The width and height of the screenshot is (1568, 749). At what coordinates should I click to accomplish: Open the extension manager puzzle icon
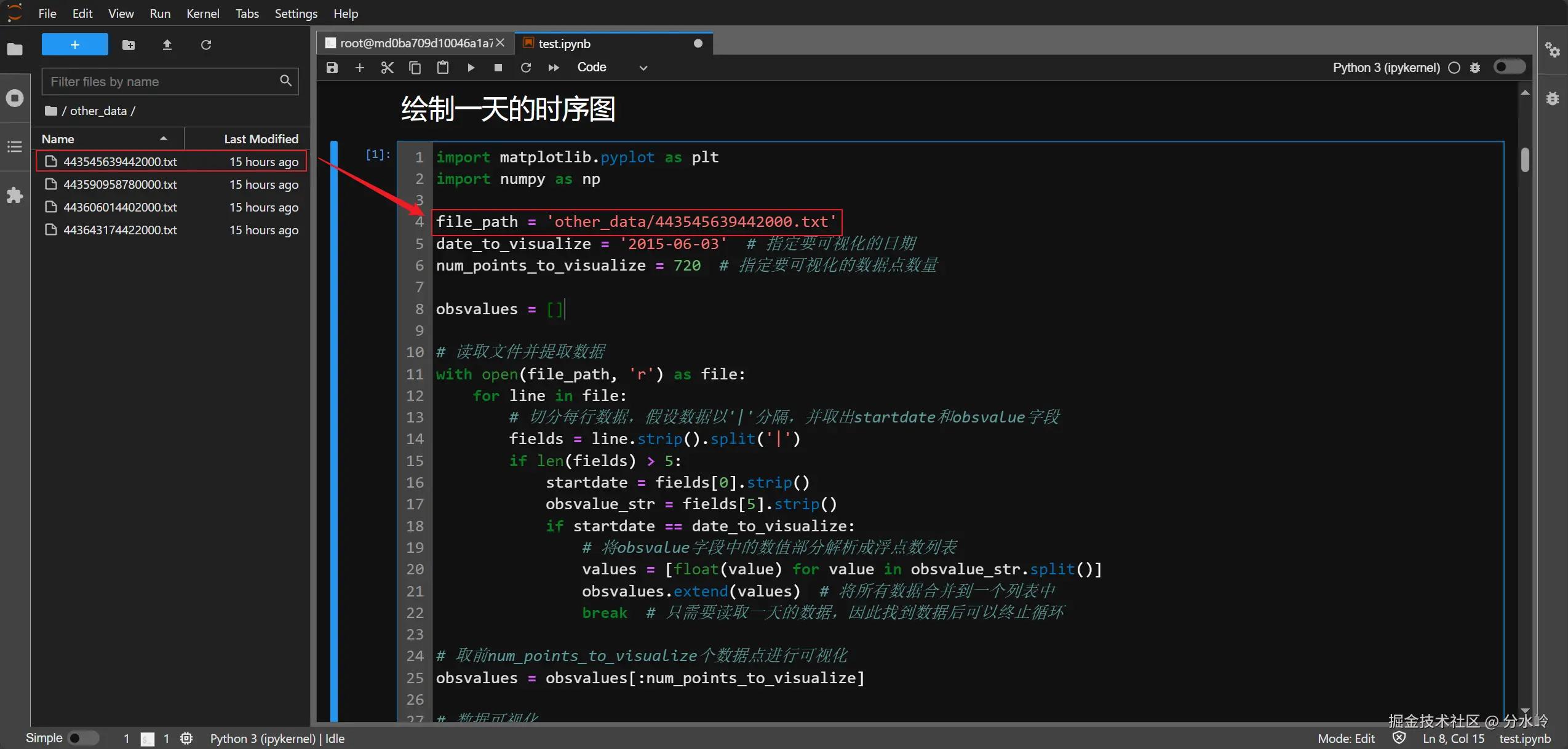coord(15,196)
